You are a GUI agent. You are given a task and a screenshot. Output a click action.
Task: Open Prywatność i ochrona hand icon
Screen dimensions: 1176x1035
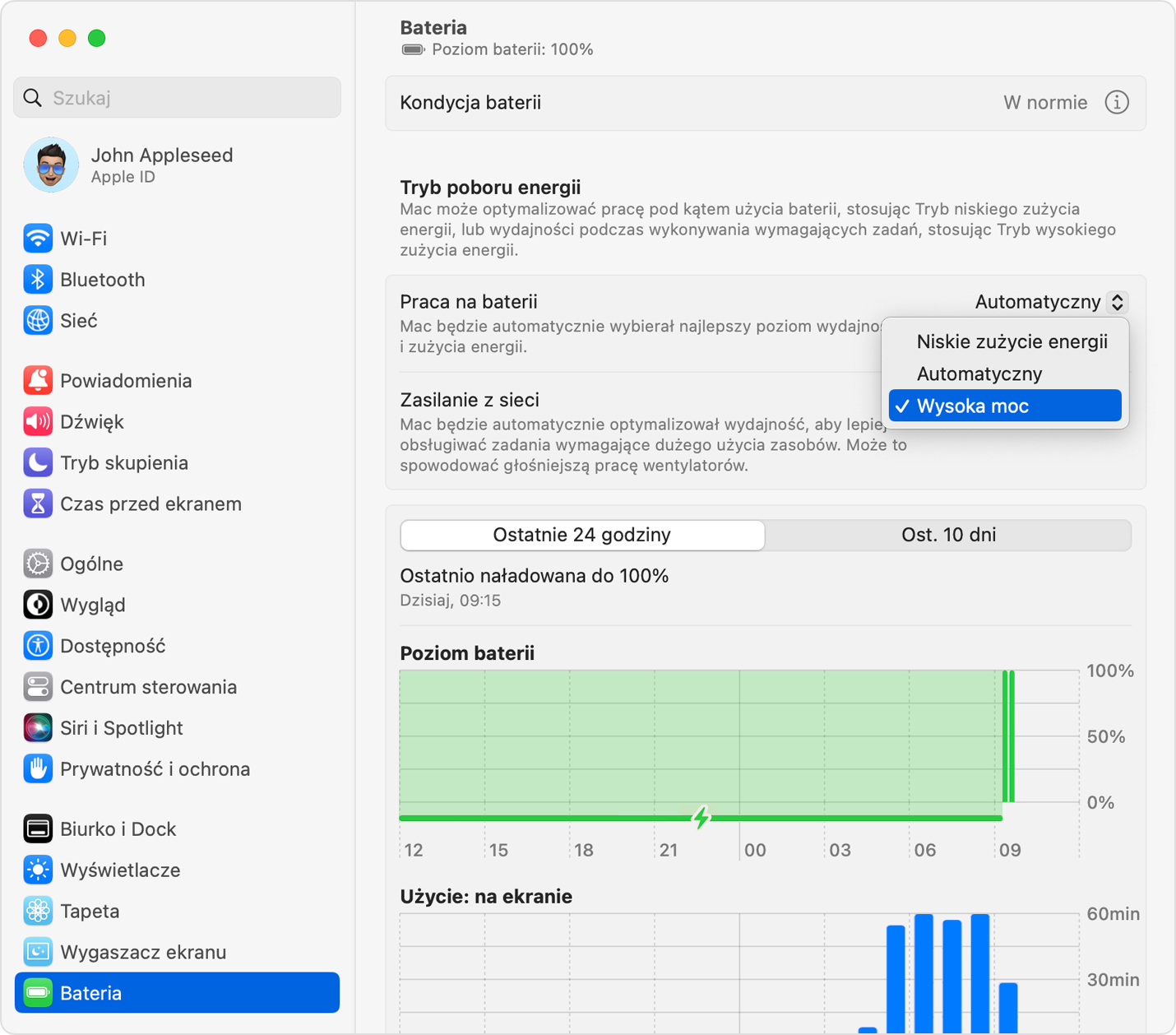38,769
